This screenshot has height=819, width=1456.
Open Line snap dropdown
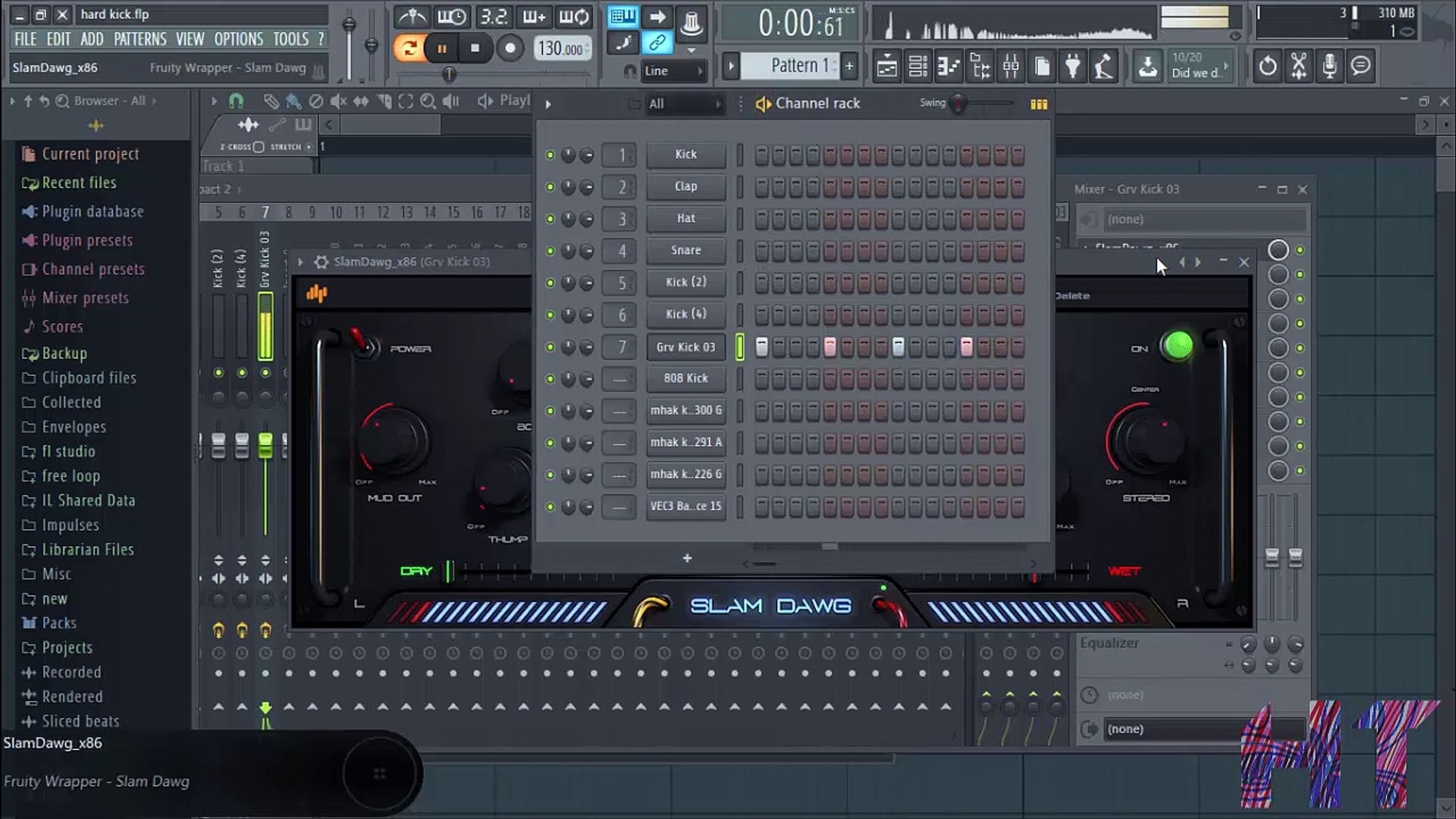click(x=673, y=71)
